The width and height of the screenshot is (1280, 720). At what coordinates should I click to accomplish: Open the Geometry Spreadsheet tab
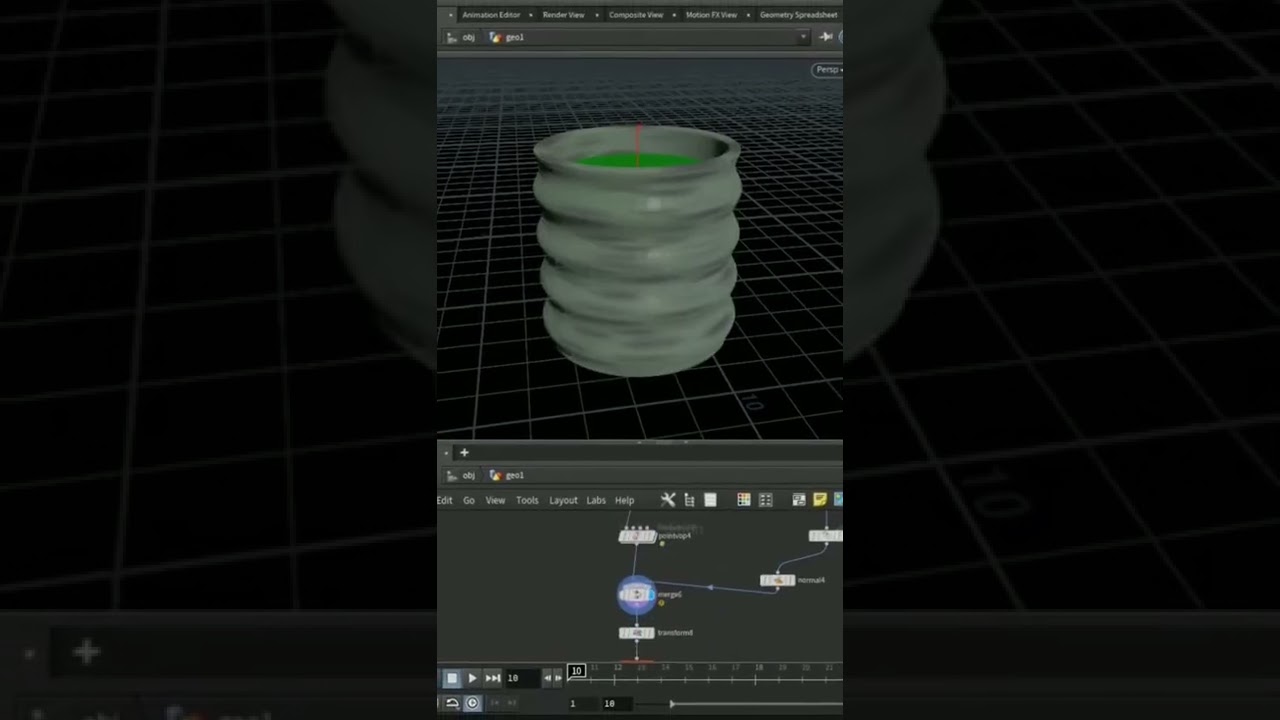798,15
